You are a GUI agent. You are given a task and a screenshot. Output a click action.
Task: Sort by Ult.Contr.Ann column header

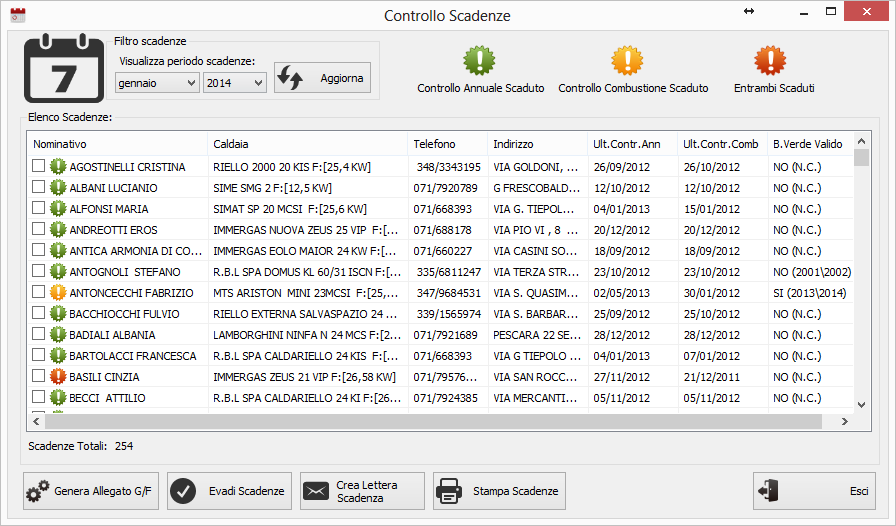[632, 144]
